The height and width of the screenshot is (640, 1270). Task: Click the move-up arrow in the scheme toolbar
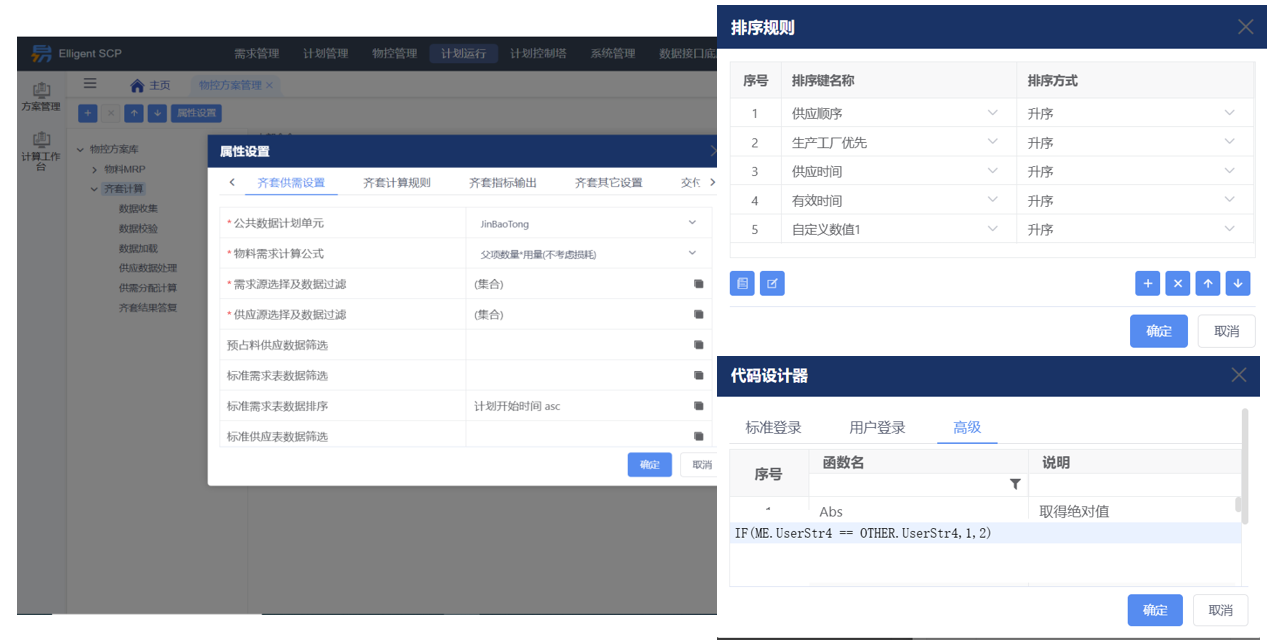tap(134, 113)
